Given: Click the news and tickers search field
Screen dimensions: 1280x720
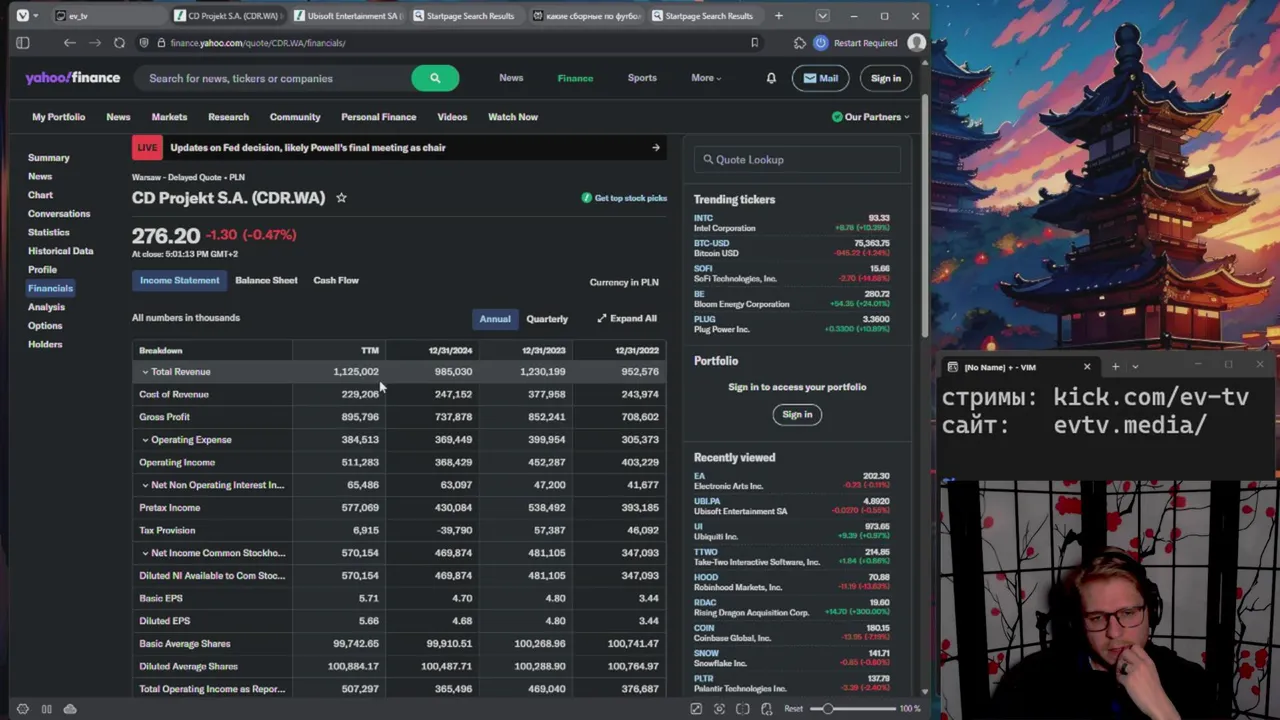Looking at the screenshot, I should pyautogui.click(x=275, y=79).
